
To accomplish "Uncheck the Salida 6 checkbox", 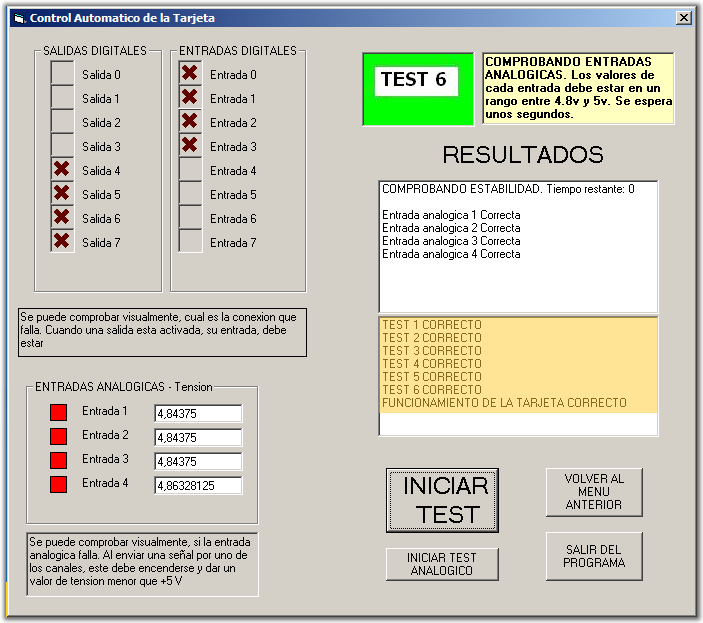I will coord(62,218).
